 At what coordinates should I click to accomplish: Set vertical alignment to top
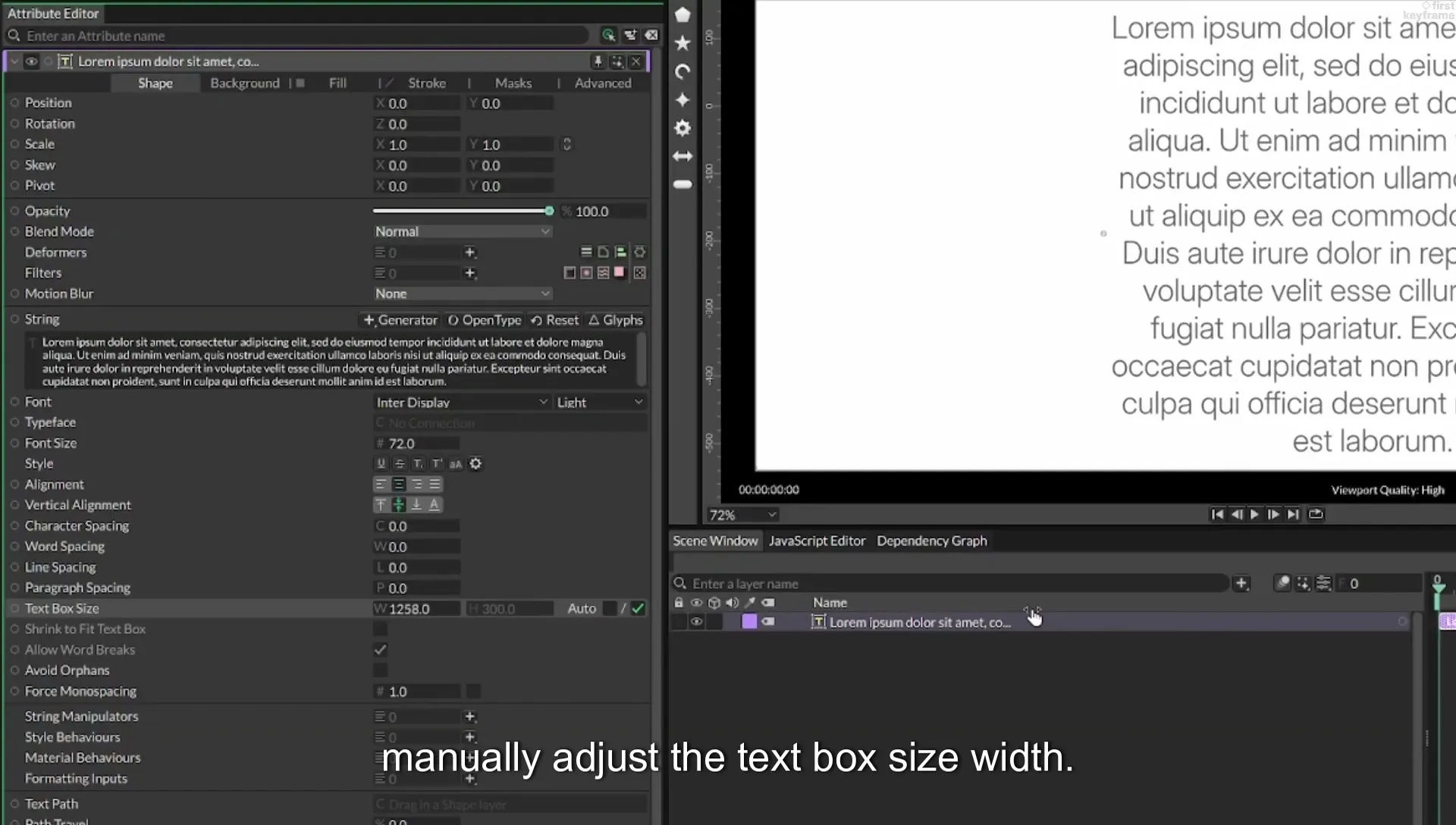tap(381, 504)
